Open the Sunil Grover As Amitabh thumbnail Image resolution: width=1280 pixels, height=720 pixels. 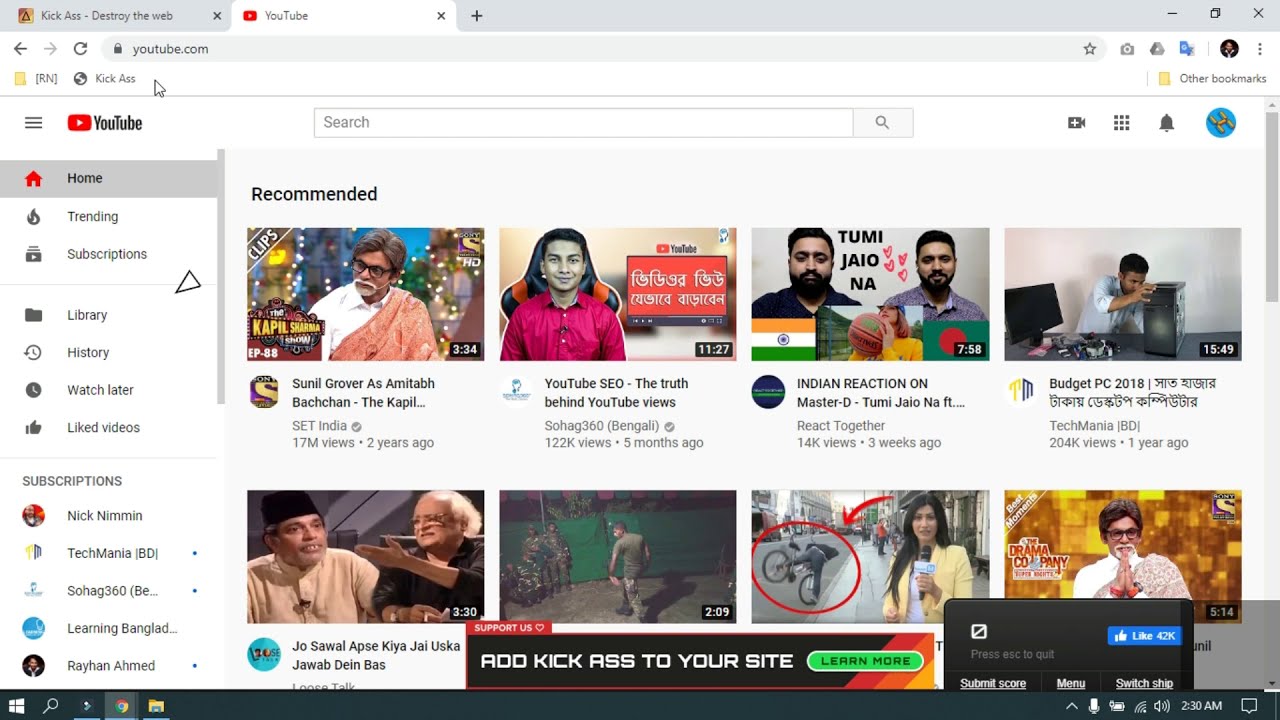tap(365, 294)
